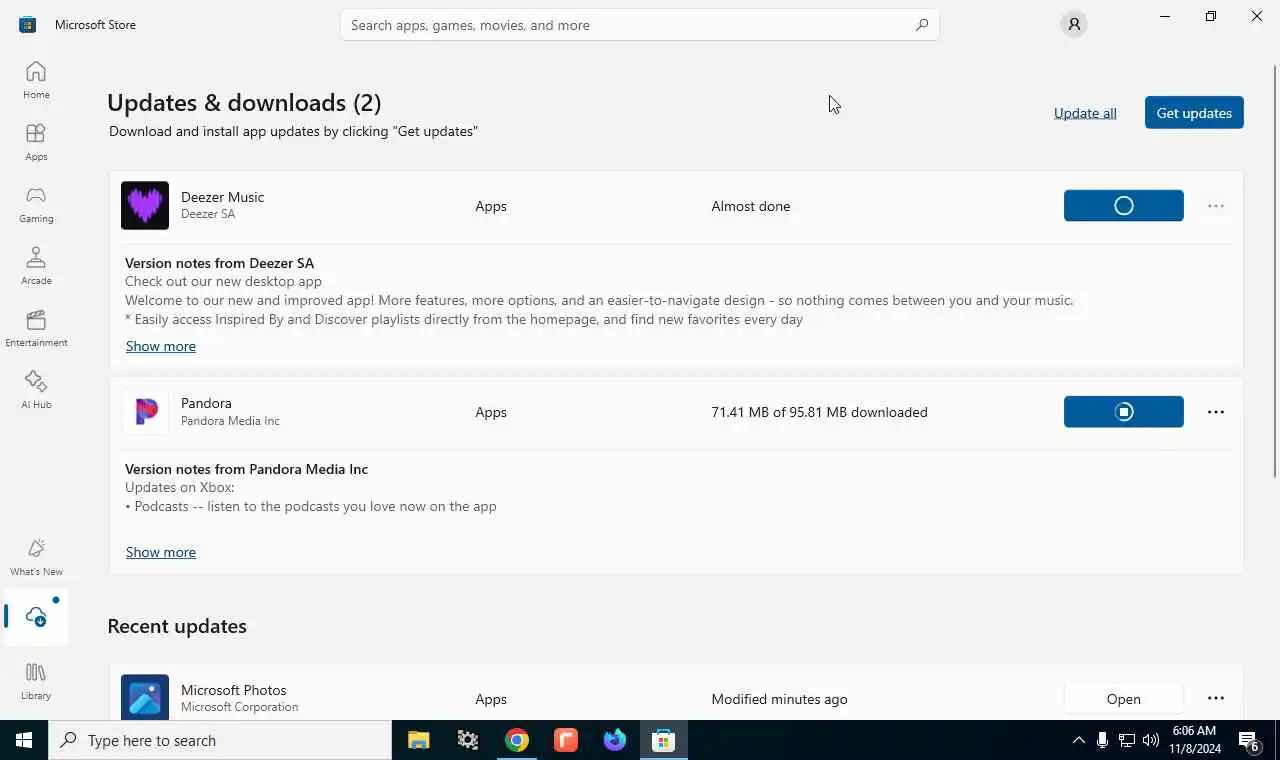
Task: Pause the Pandora download
Action: click(1124, 412)
